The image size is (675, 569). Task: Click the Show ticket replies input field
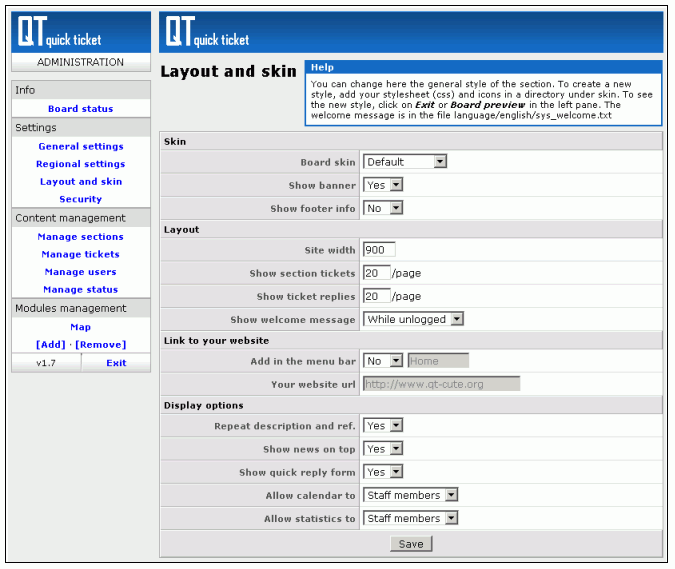(376, 296)
